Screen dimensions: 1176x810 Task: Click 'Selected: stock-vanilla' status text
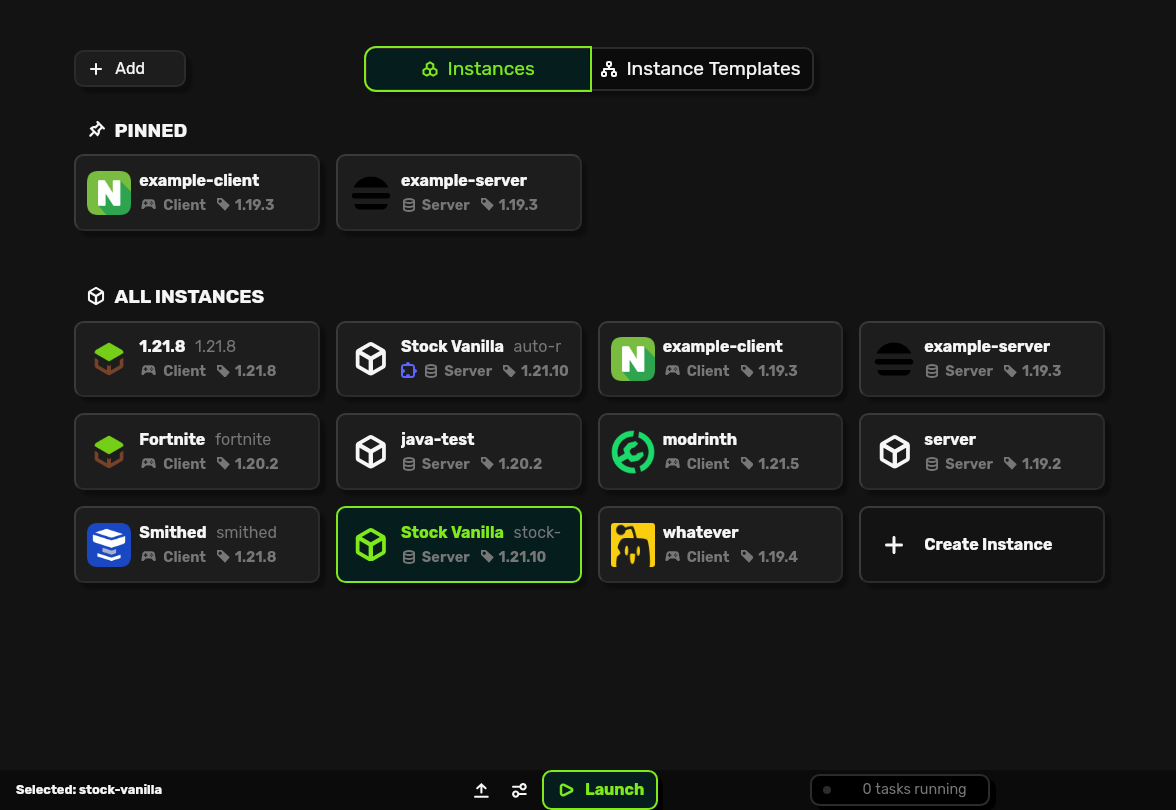88,790
